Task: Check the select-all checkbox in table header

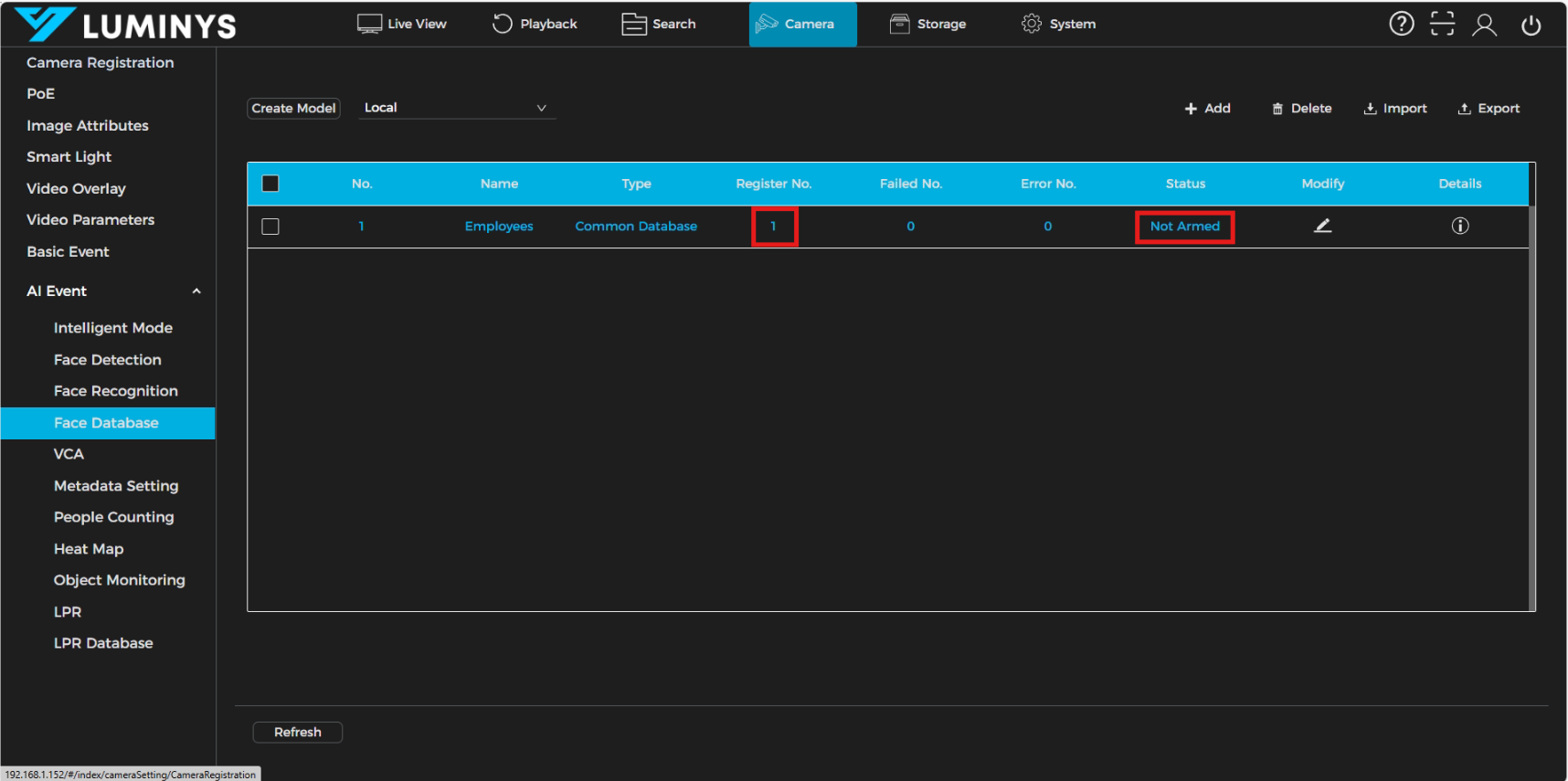Action: [x=270, y=184]
